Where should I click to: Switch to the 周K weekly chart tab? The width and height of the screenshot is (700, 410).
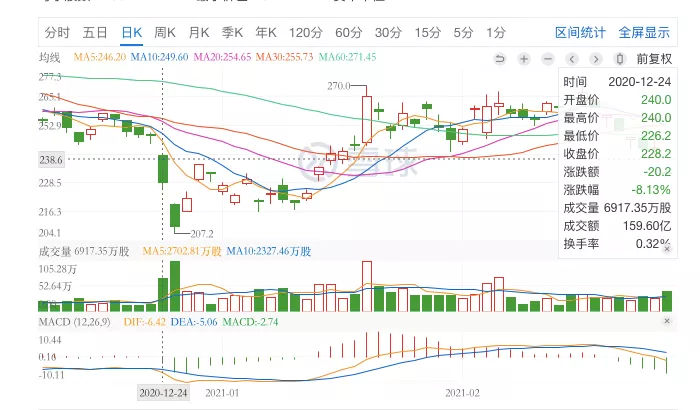click(x=165, y=32)
